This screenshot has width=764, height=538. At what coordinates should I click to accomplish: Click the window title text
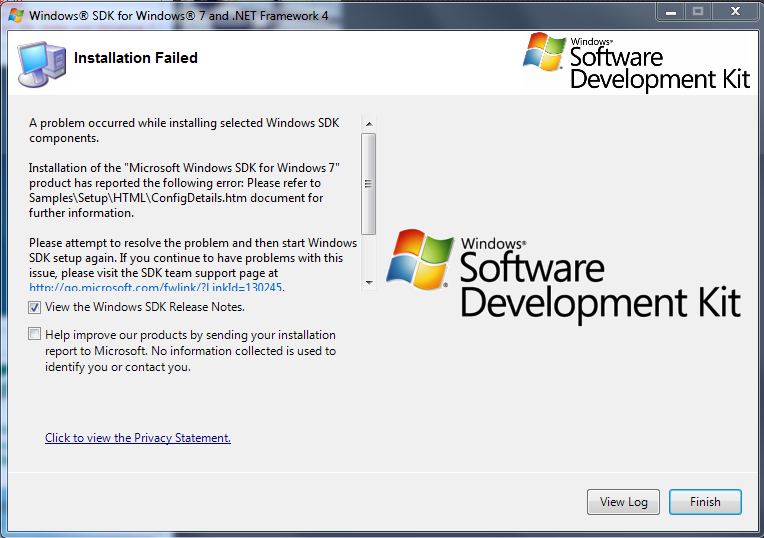click(x=178, y=16)
